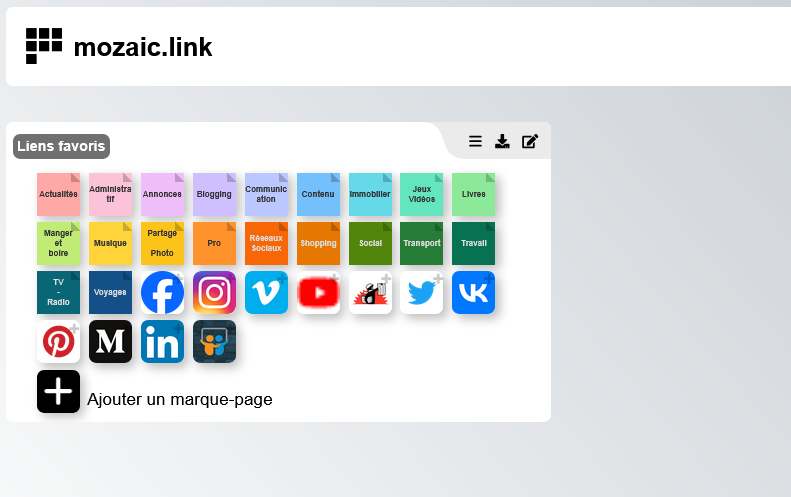Open the Jeux Vidéos folder tile
791x497 pixels.
[422, 194]
